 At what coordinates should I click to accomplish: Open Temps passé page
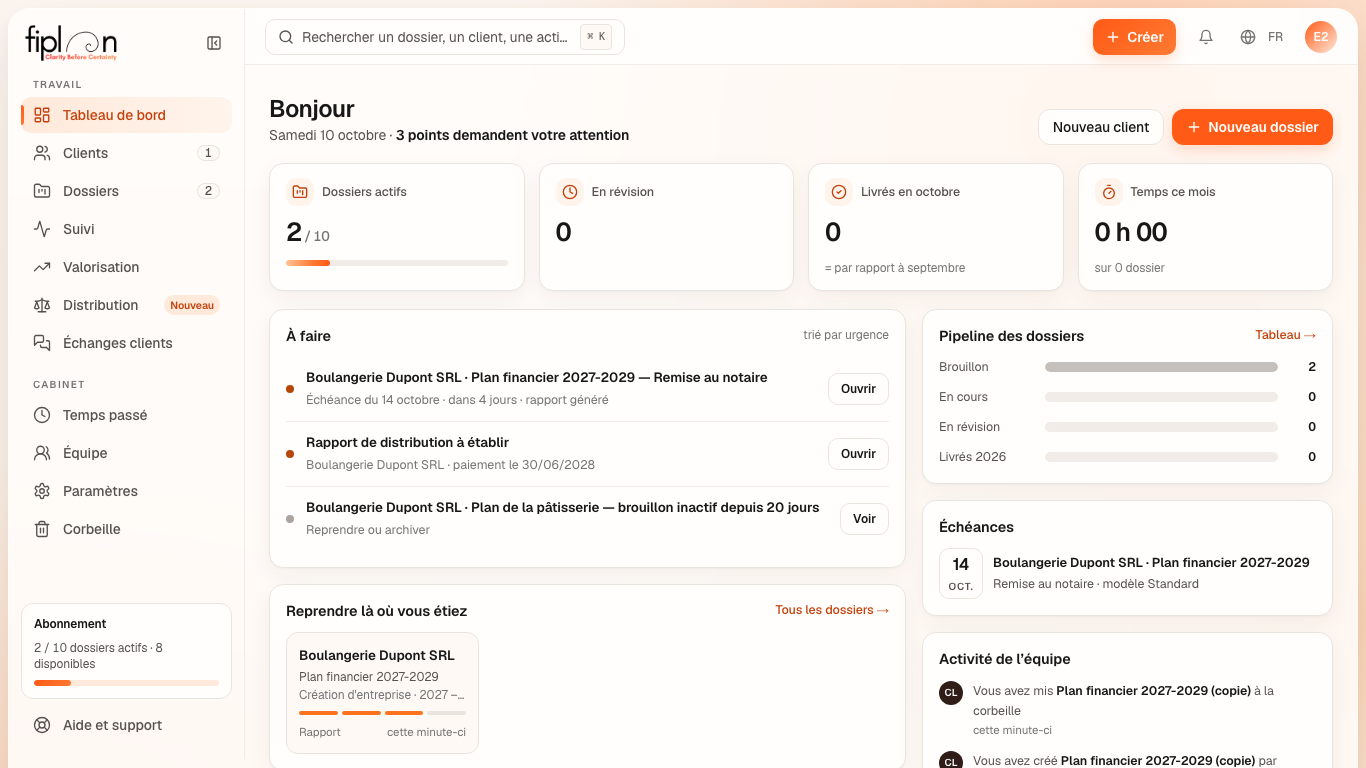pos(126,415)
